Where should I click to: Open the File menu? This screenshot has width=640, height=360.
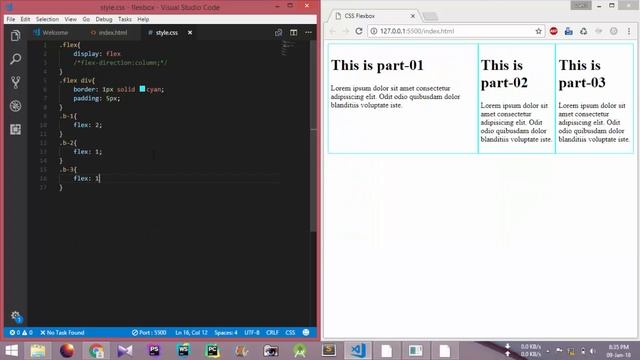(x=11, y=19)
